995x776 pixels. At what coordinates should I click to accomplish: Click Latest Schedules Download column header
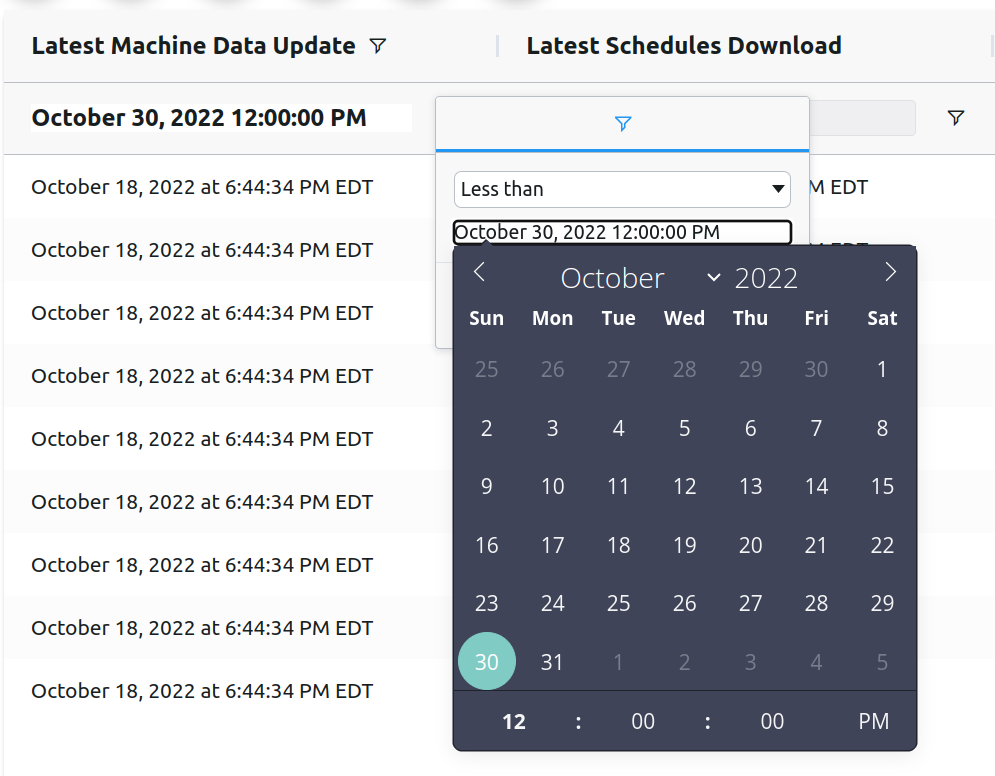click(684, 46)
